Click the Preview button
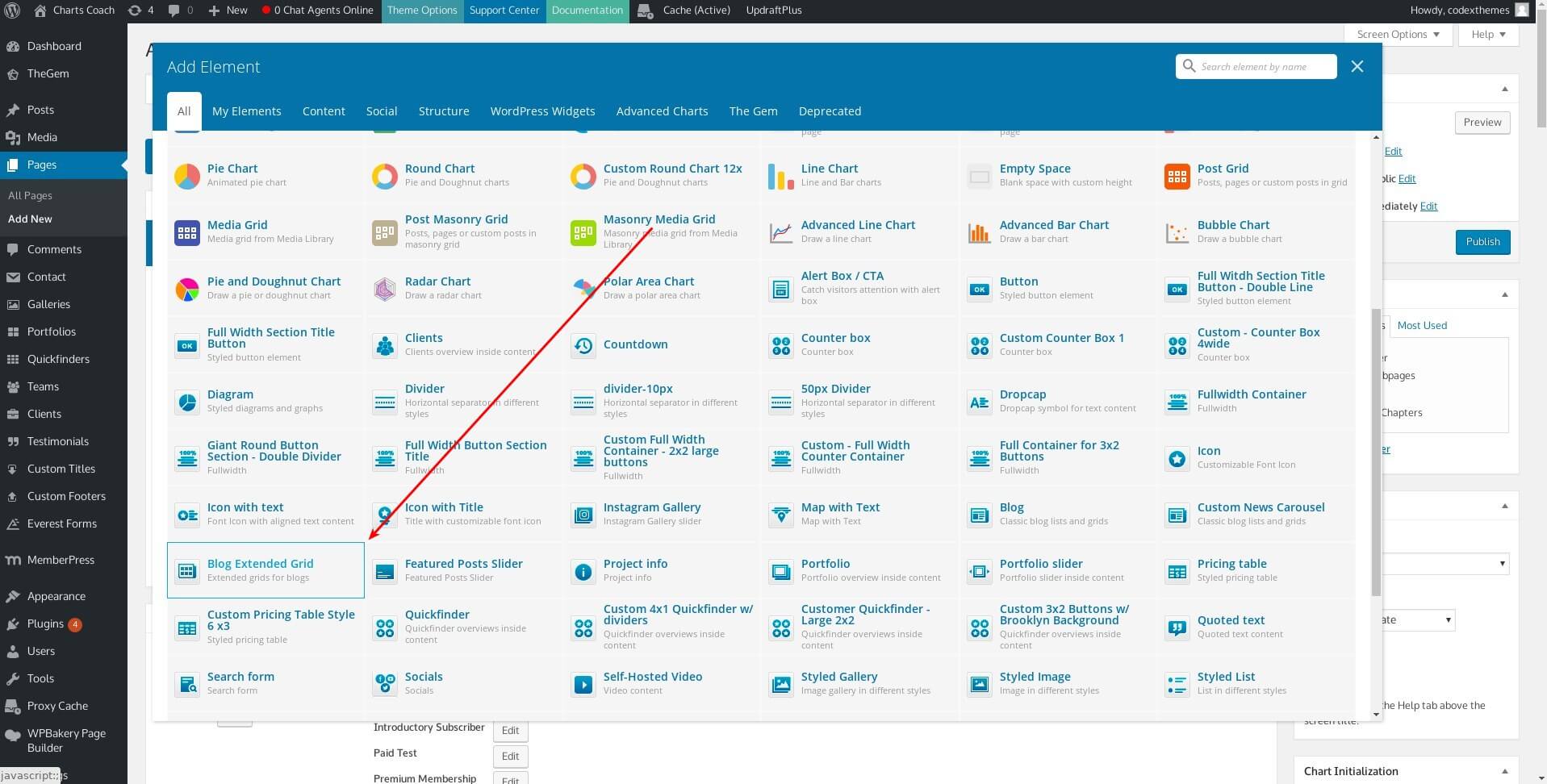1547x784 pixels. pos(1482,123)
